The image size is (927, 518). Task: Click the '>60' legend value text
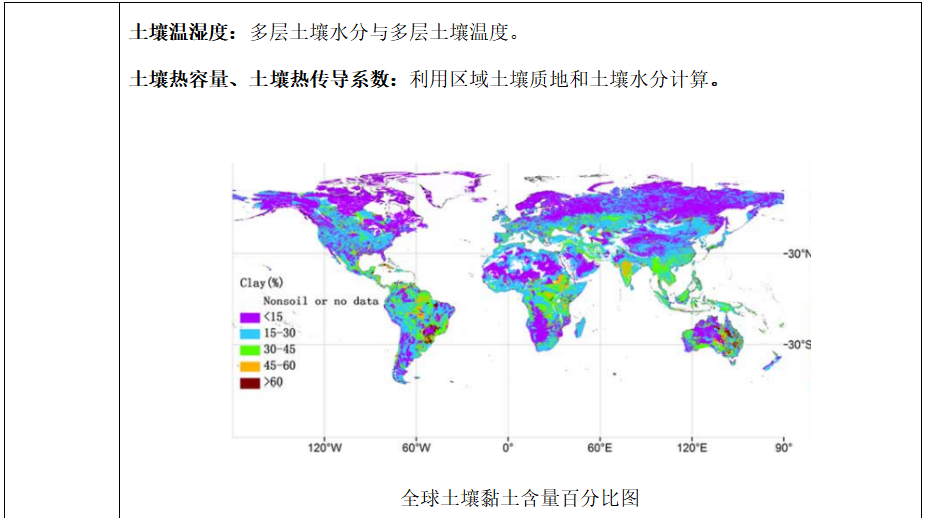[273, 383]
